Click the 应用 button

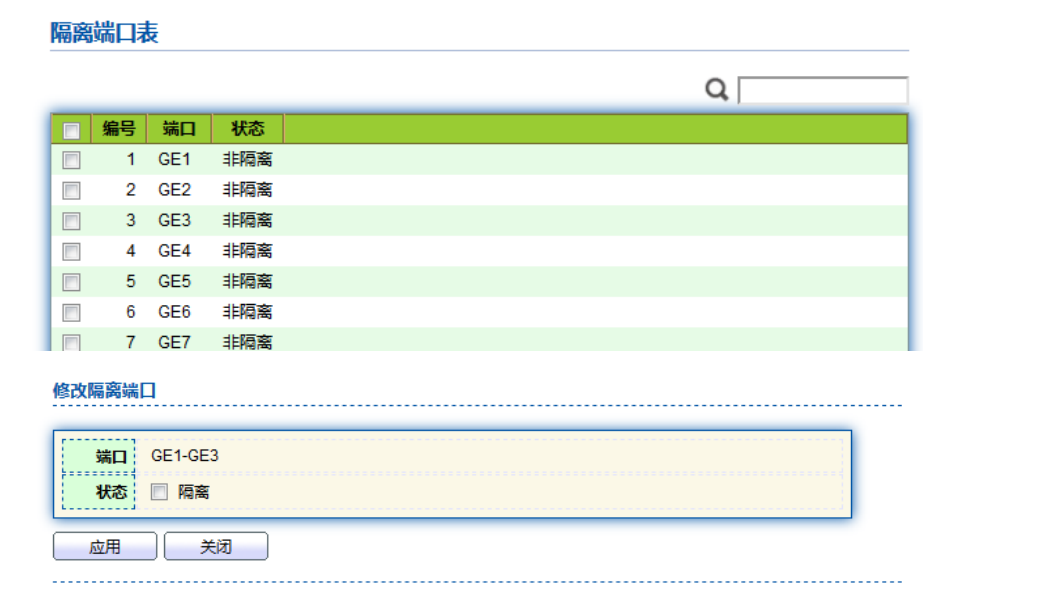(x=105, y=547)
